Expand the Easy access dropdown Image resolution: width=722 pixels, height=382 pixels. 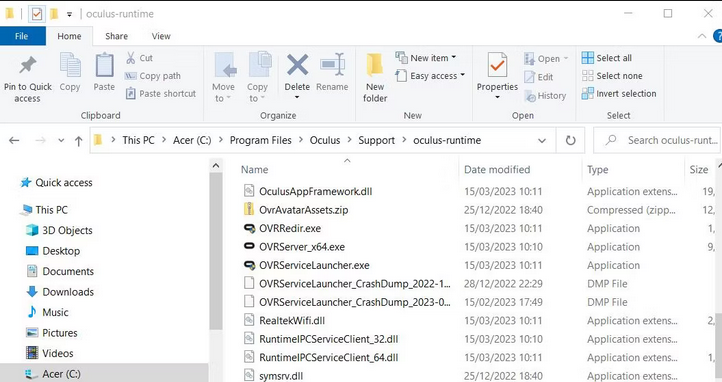coord(431,76)
